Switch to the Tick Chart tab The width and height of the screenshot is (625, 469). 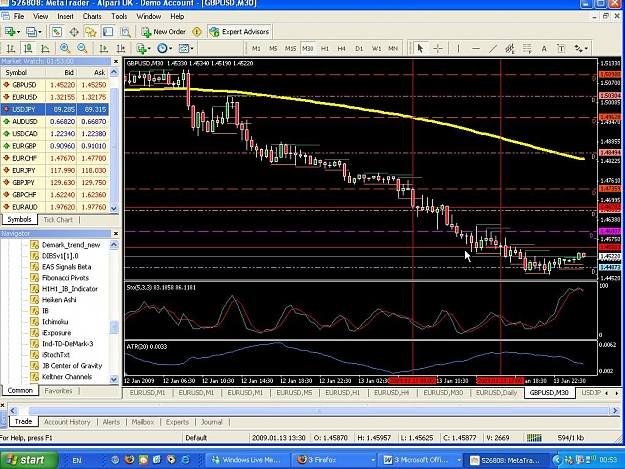click(58, 220)
